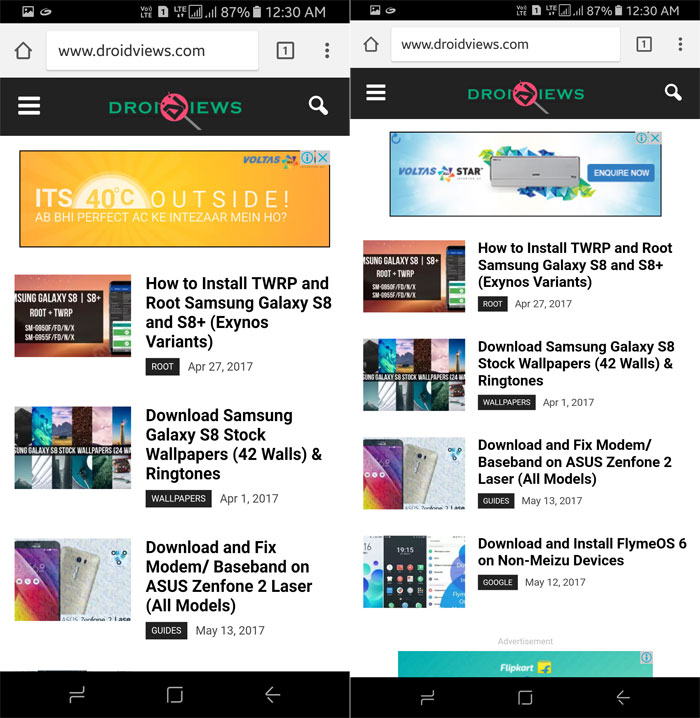Open left Galaxy S8 TWRP thumbnail
The height and width of the screenshot is (718, 700).
72,315
